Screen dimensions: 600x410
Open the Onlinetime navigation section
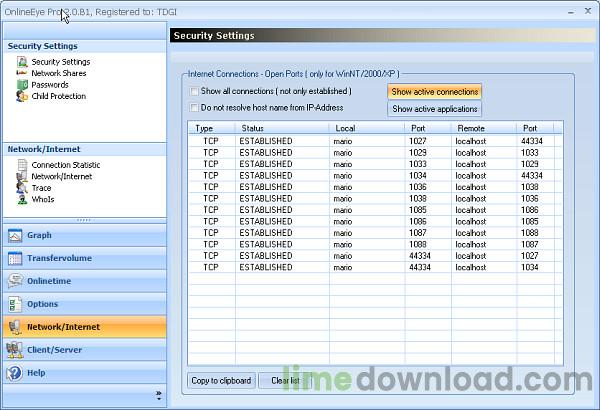(x=85, y=281)
